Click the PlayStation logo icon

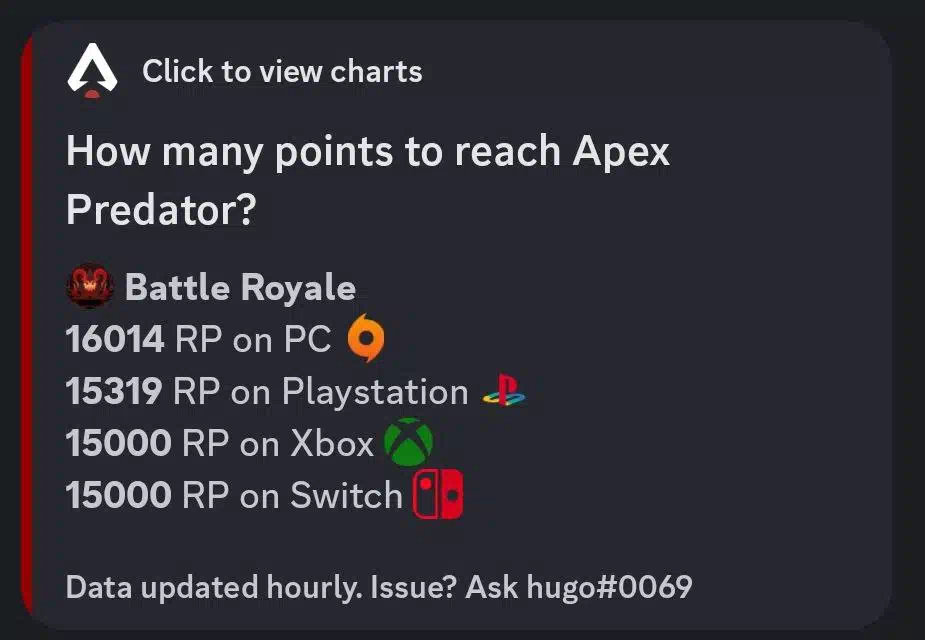pyautogui.click(x=504, y=390)
